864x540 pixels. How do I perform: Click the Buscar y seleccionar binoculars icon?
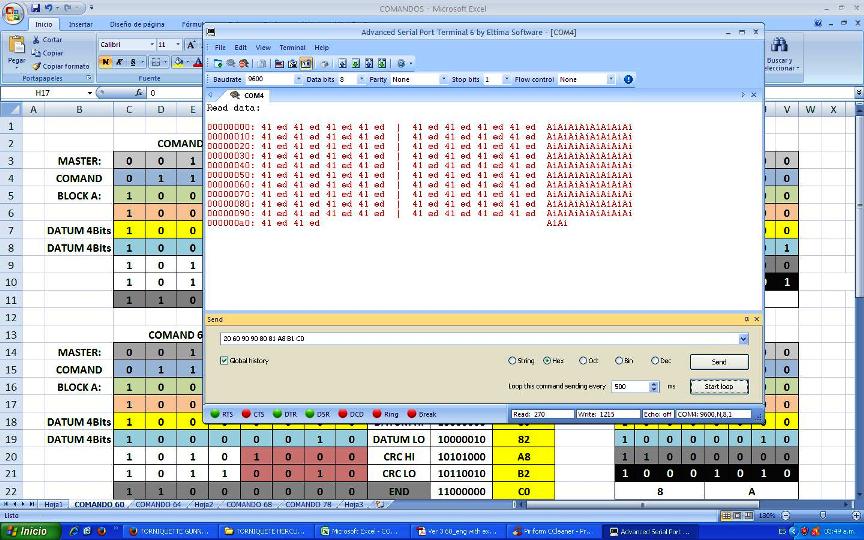tap(779, 45)
